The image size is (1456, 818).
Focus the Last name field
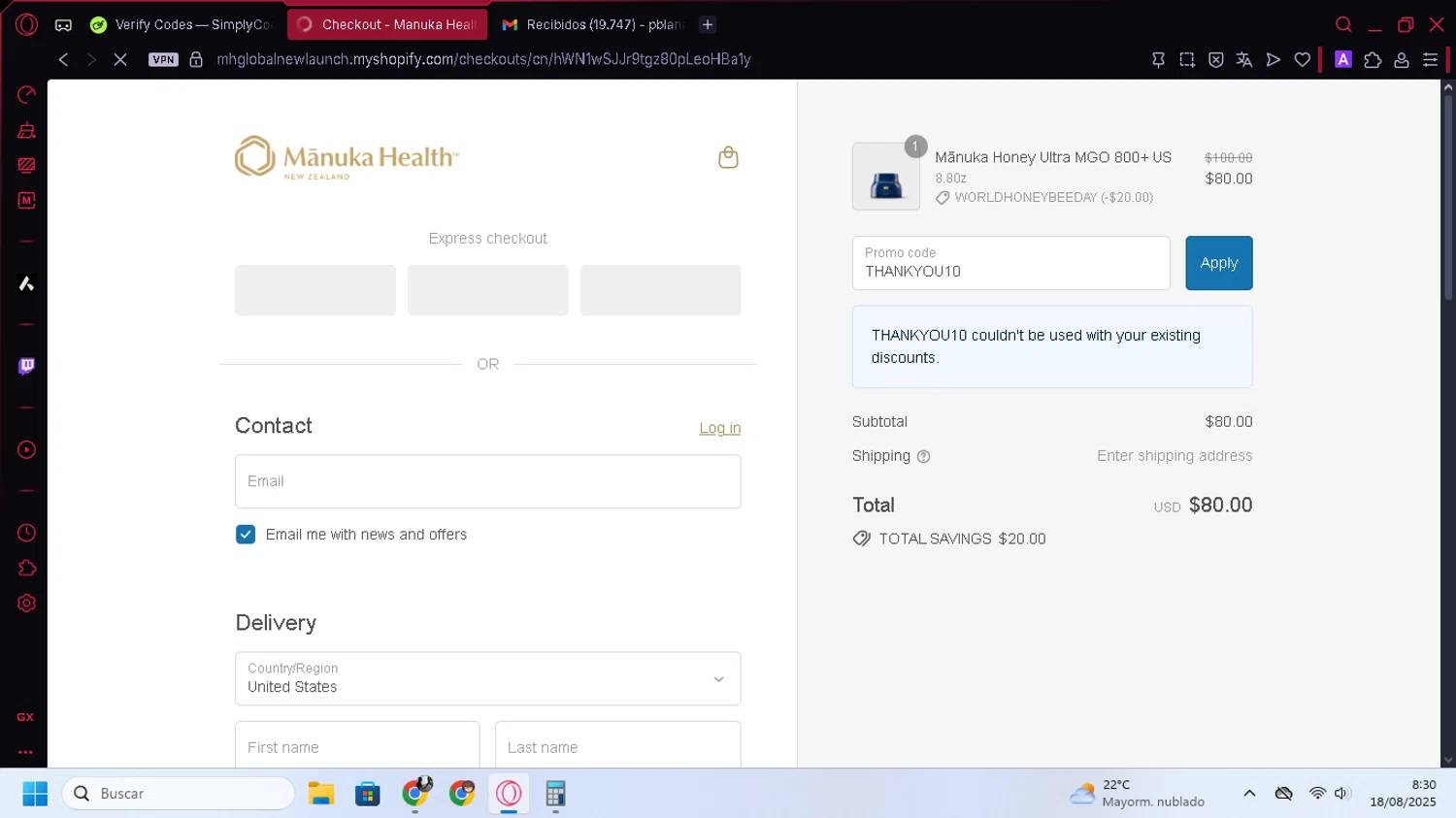[x=618, y=745]
